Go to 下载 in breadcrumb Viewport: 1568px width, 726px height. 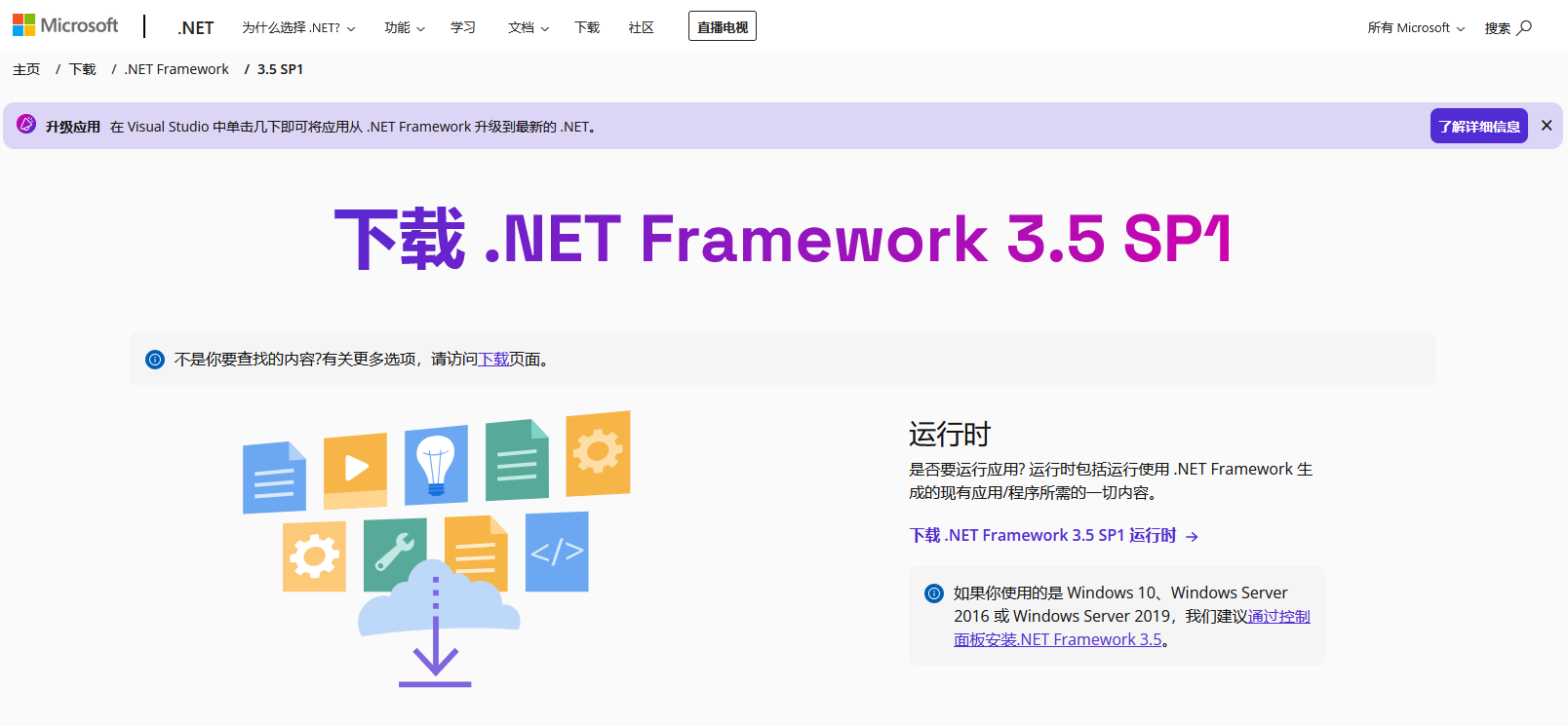pyautogui.click(x=83, y=69)
